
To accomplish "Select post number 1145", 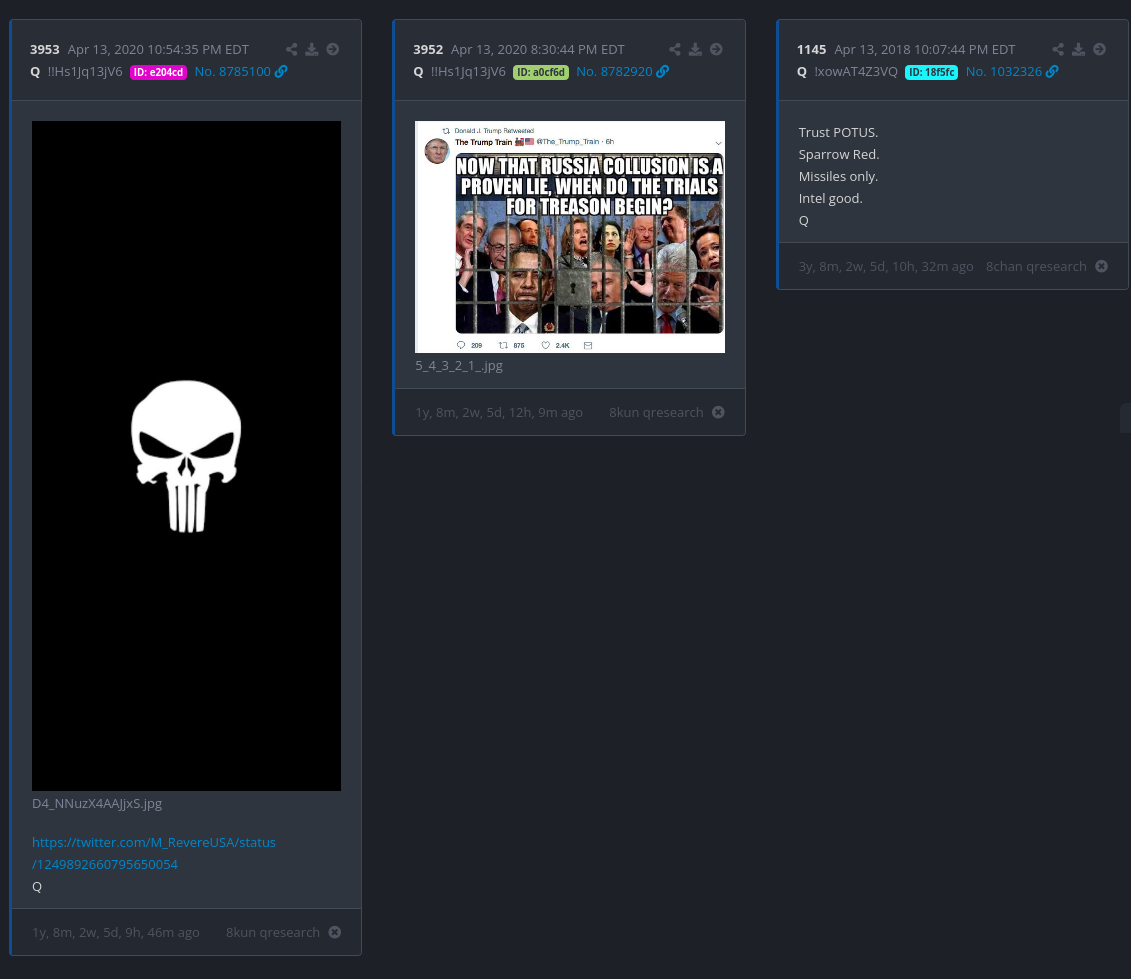I will click(811, 49).
